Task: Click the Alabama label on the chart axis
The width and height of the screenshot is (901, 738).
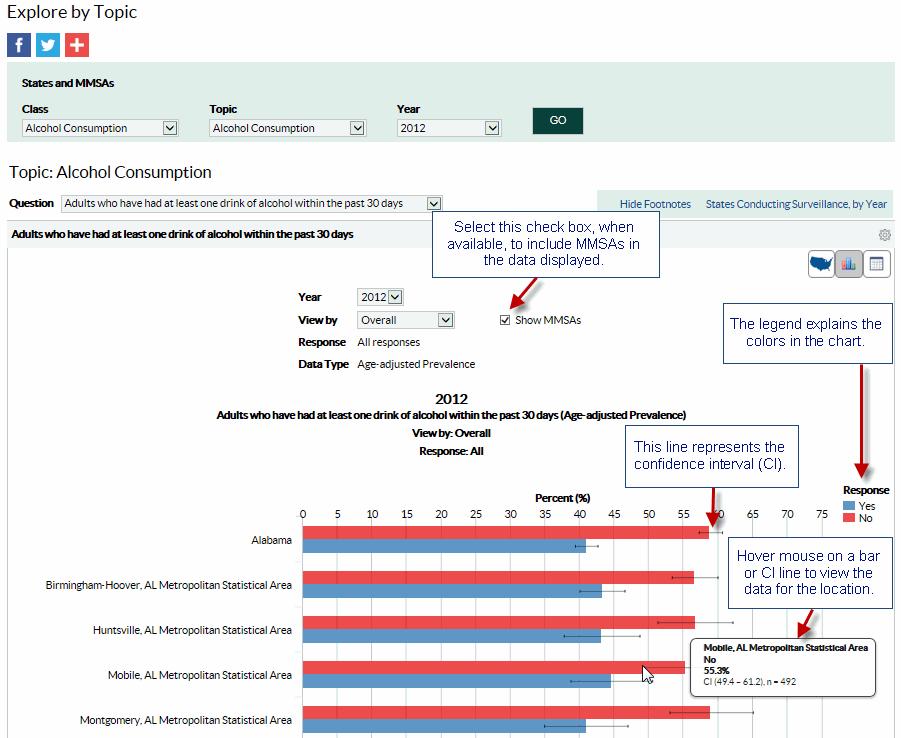Action: 272,540
